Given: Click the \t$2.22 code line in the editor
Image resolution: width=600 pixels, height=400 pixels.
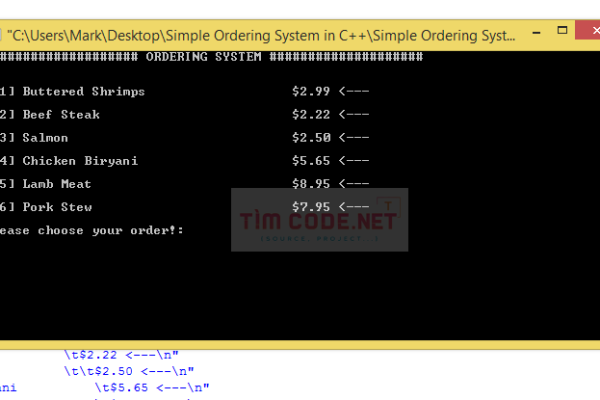Looking at the screenshot, I should click(121, 355).
